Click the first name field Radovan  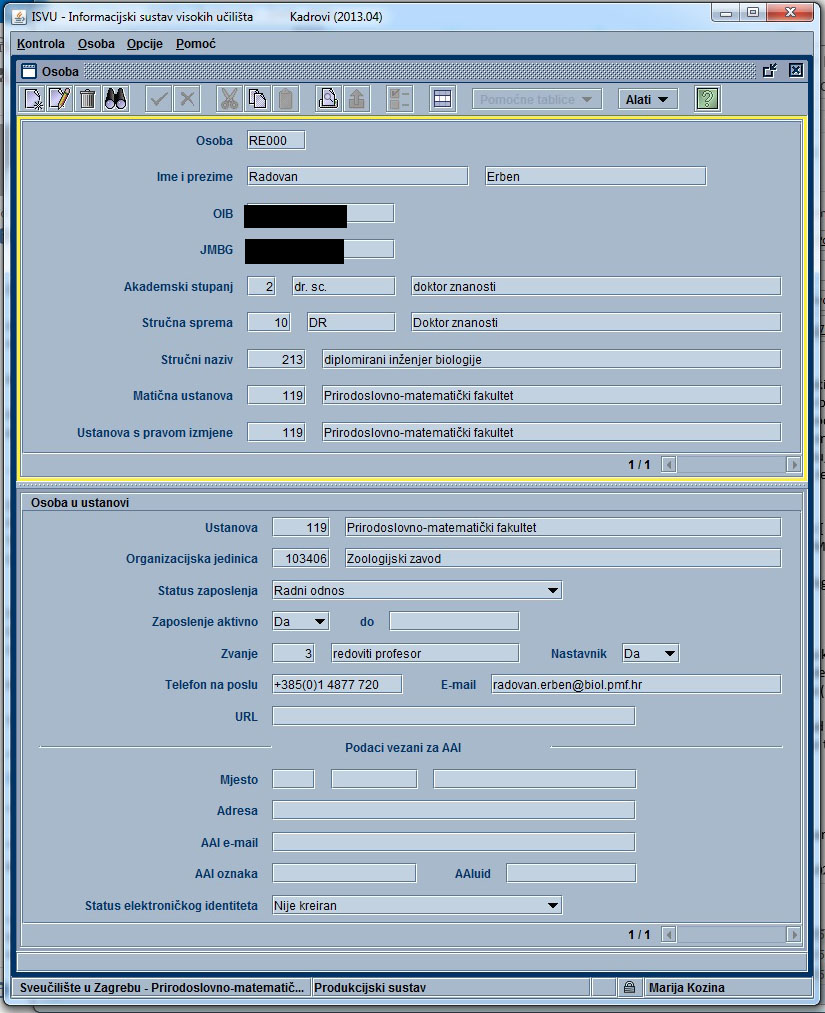click(357, 176)
